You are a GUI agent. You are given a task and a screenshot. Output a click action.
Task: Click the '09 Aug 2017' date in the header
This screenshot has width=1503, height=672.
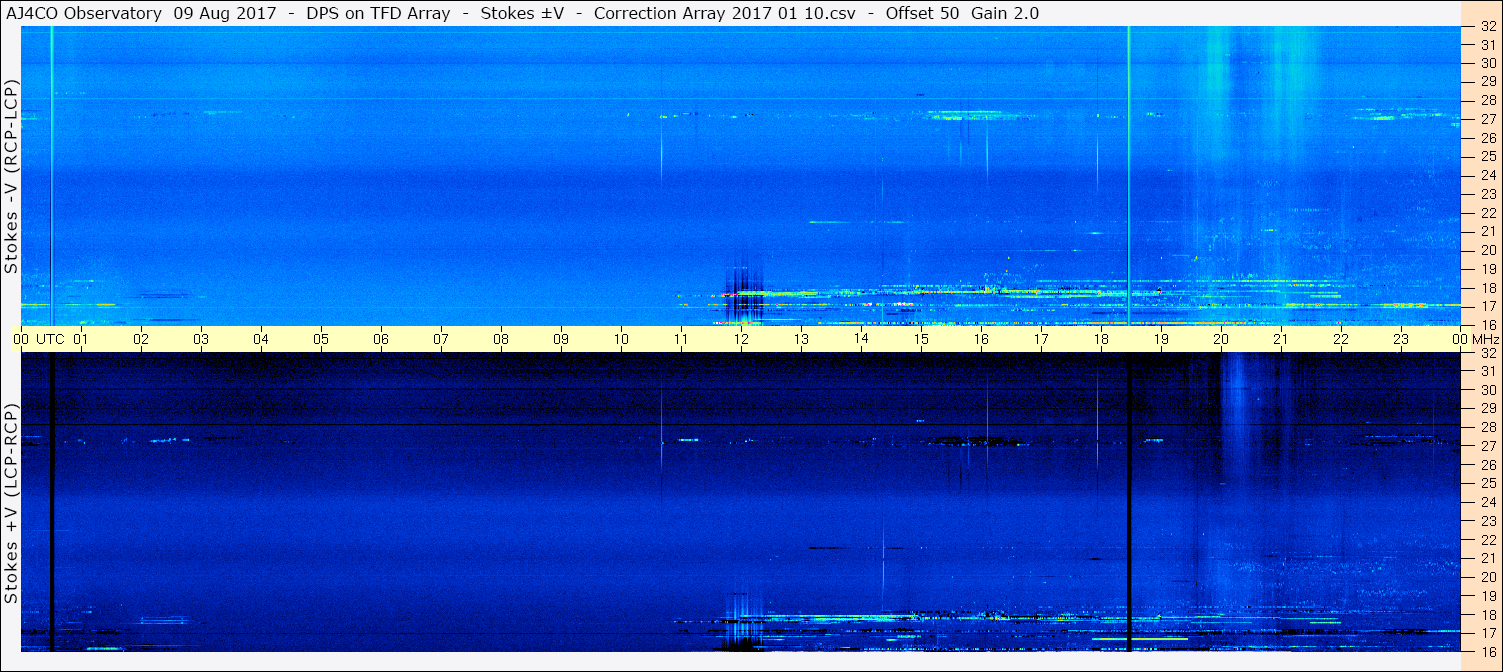pos(223,13)
